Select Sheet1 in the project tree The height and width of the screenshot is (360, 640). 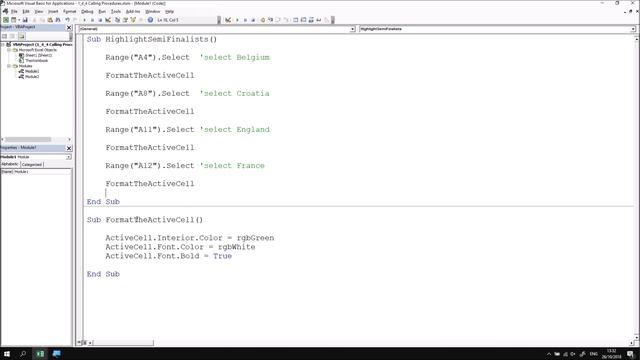click(x=38, y=55)
